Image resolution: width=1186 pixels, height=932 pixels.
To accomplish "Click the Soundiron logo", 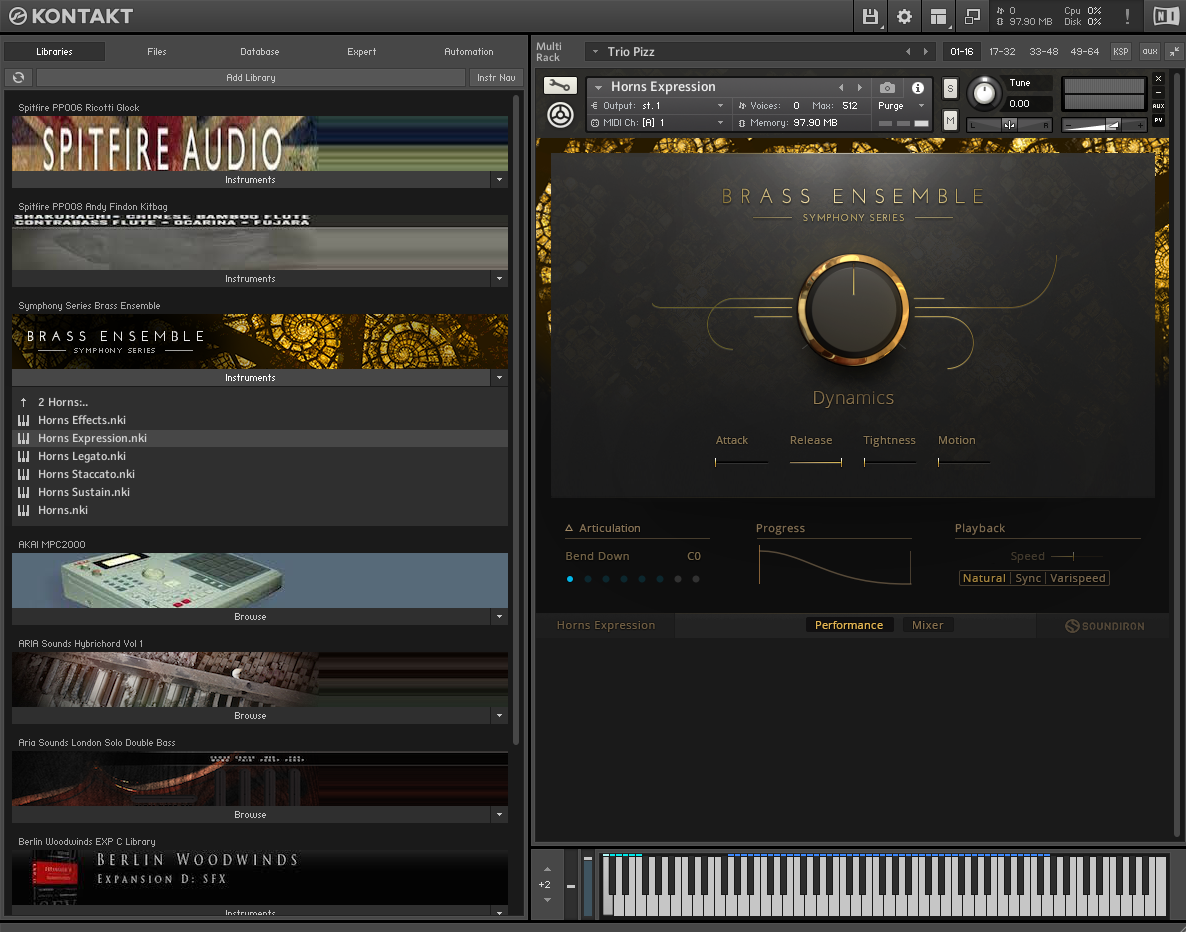I will (1104, 626).
